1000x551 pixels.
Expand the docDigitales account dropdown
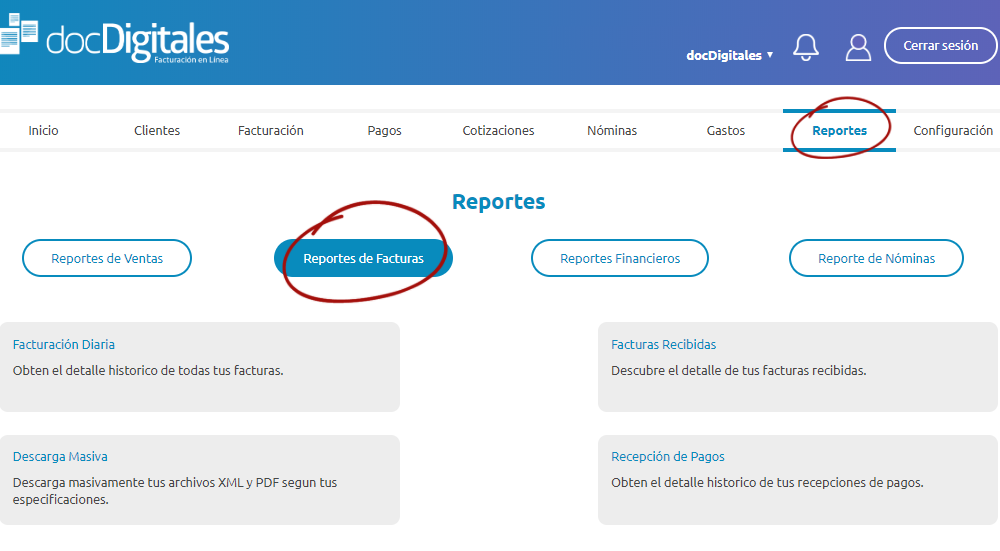(730, 55)
